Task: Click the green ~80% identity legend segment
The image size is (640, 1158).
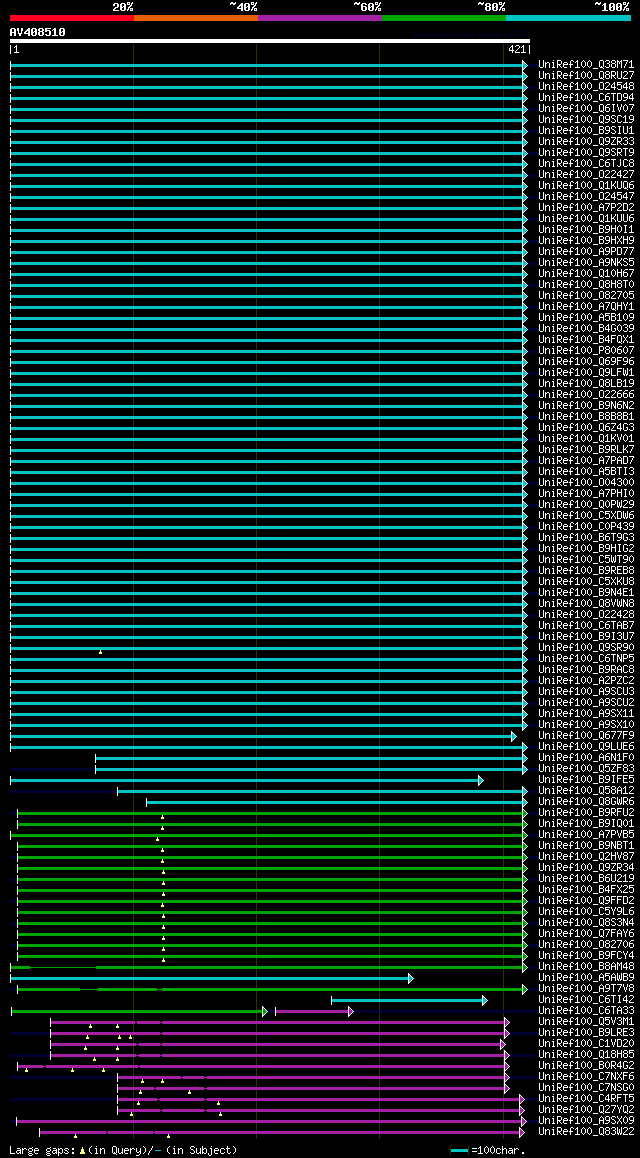Action: point(444,18)
